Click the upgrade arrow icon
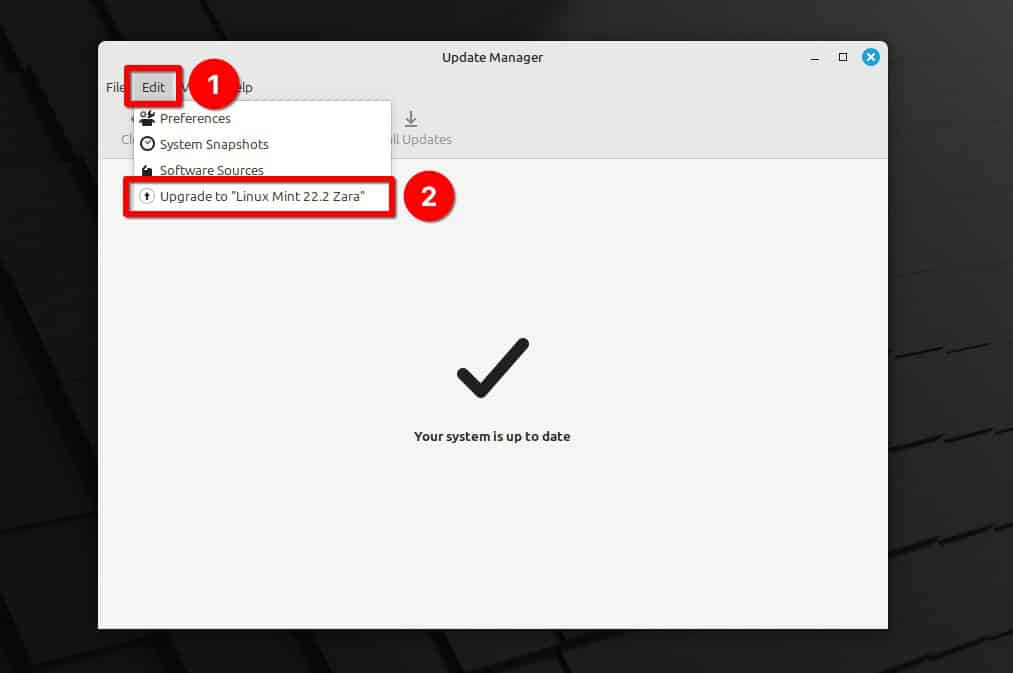The image size is (1013, 673). point(147,196)
